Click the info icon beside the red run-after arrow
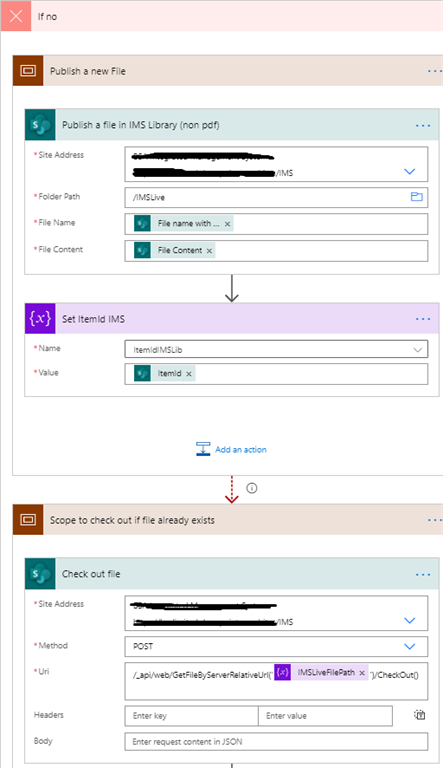Image resolution: width=443 pixels, height=768 pixels. tap(251, 488)
